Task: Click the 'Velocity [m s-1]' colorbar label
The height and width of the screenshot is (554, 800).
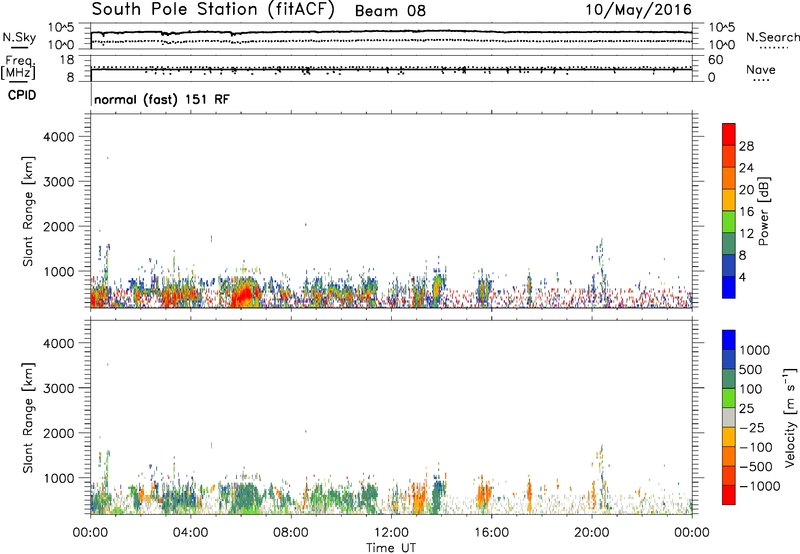Action: click(x=790, y=417)
